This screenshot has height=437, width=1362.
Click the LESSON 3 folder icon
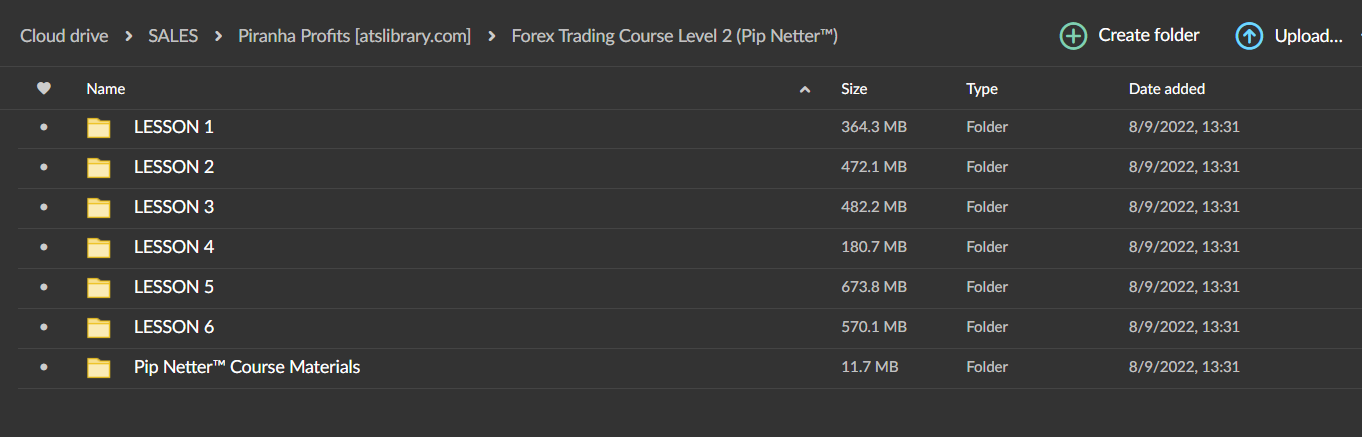tap(98, 207)
